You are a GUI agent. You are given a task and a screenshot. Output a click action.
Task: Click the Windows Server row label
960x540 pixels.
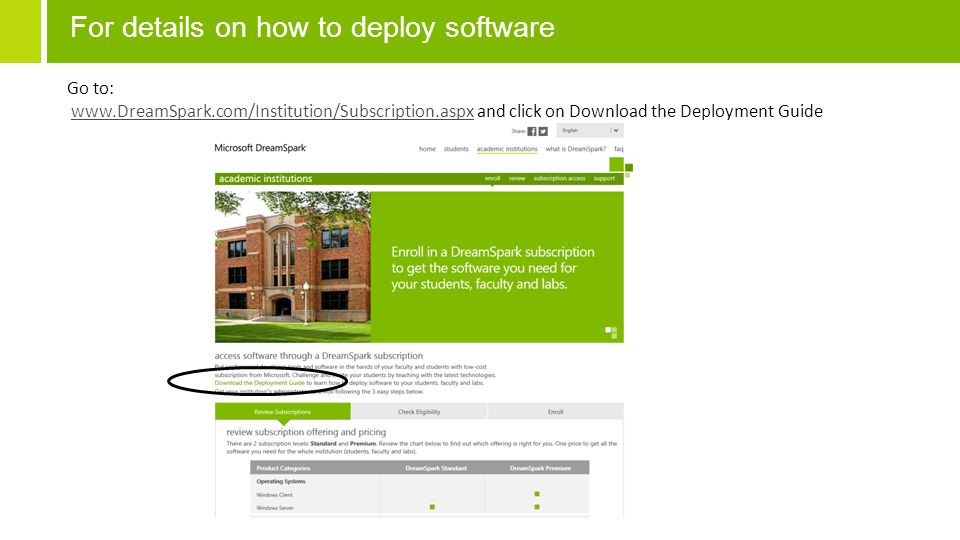point(275,508)
